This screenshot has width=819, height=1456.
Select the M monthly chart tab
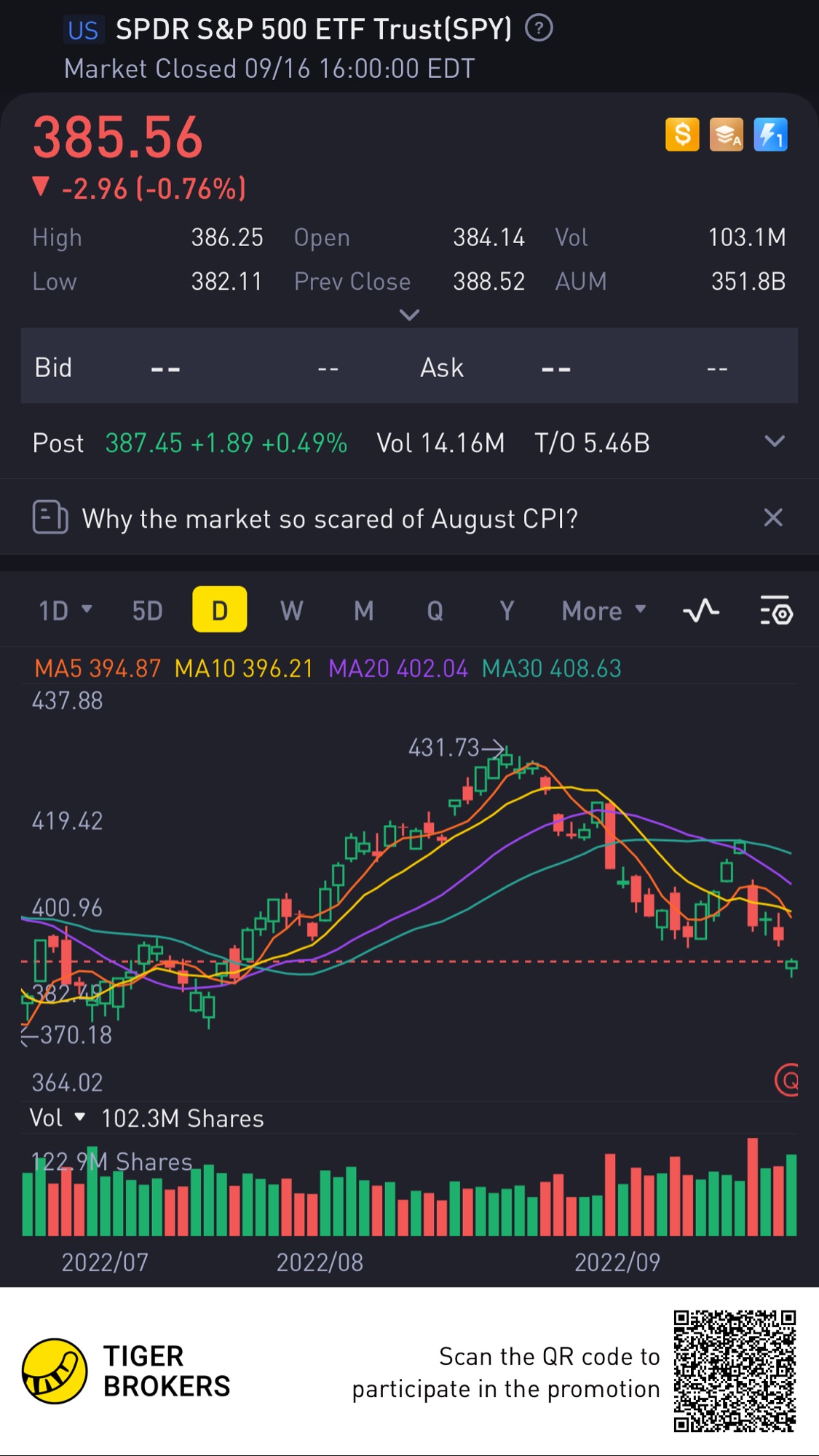[364, 610]
